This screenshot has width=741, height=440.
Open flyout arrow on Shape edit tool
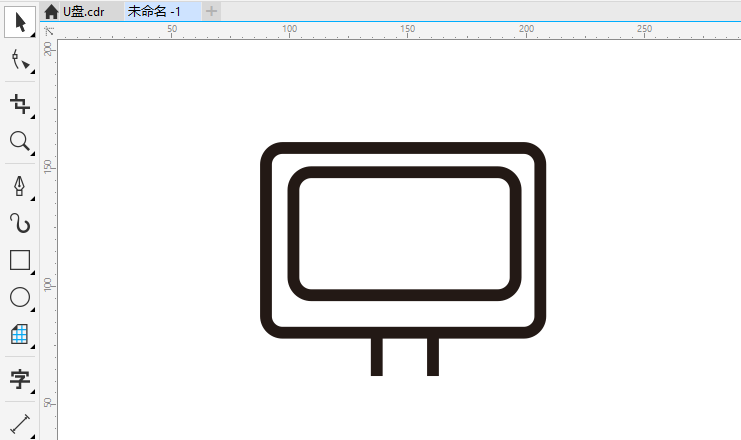(x=33, y=72)
